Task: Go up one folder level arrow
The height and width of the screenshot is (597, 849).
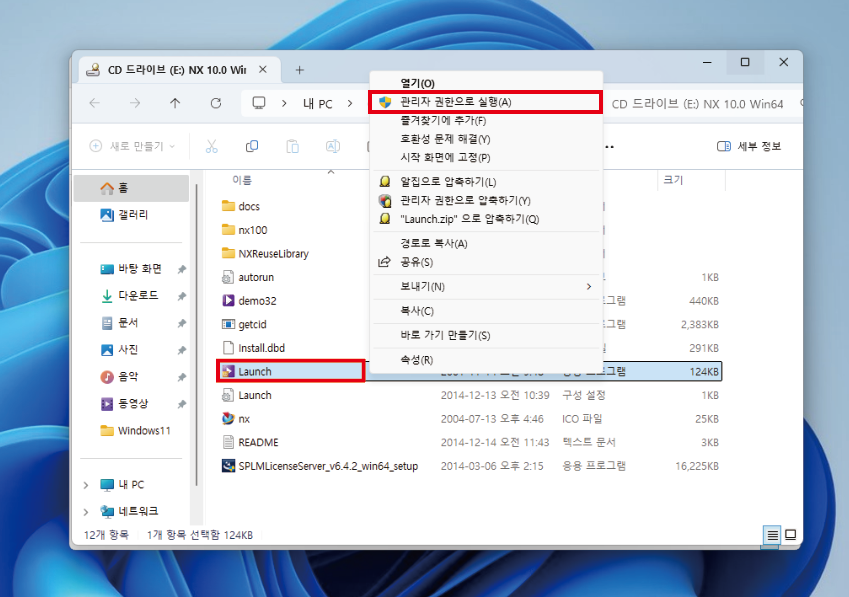Action: tap(175, 103)
